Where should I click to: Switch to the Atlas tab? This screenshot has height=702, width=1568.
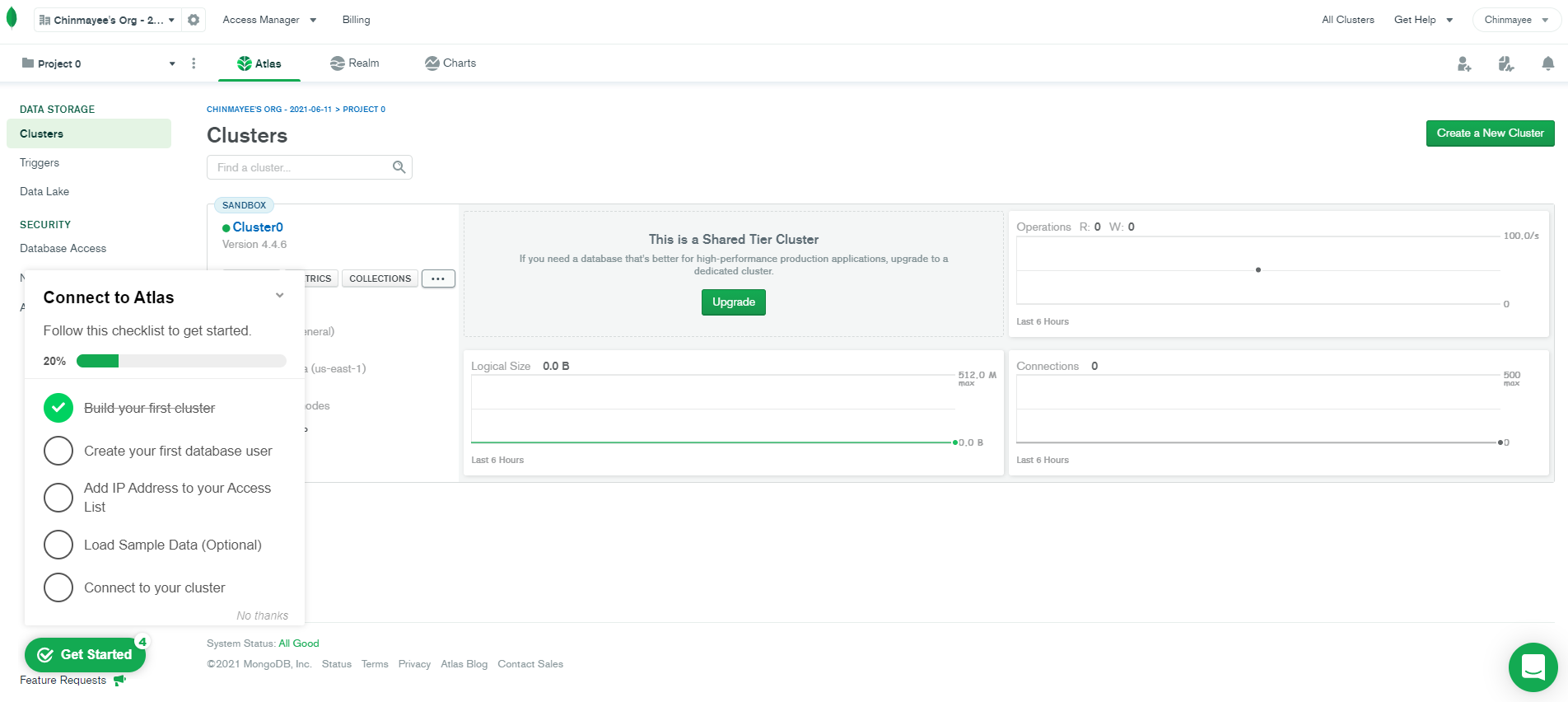(259, 63)
